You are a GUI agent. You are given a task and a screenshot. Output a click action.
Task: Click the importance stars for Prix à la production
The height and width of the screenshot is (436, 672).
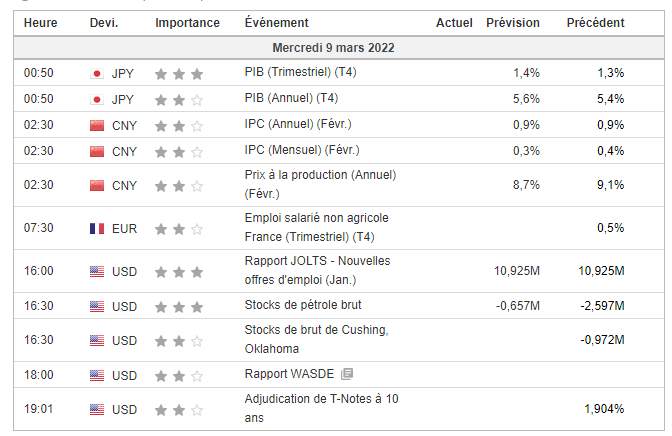(x=181, y=185)
